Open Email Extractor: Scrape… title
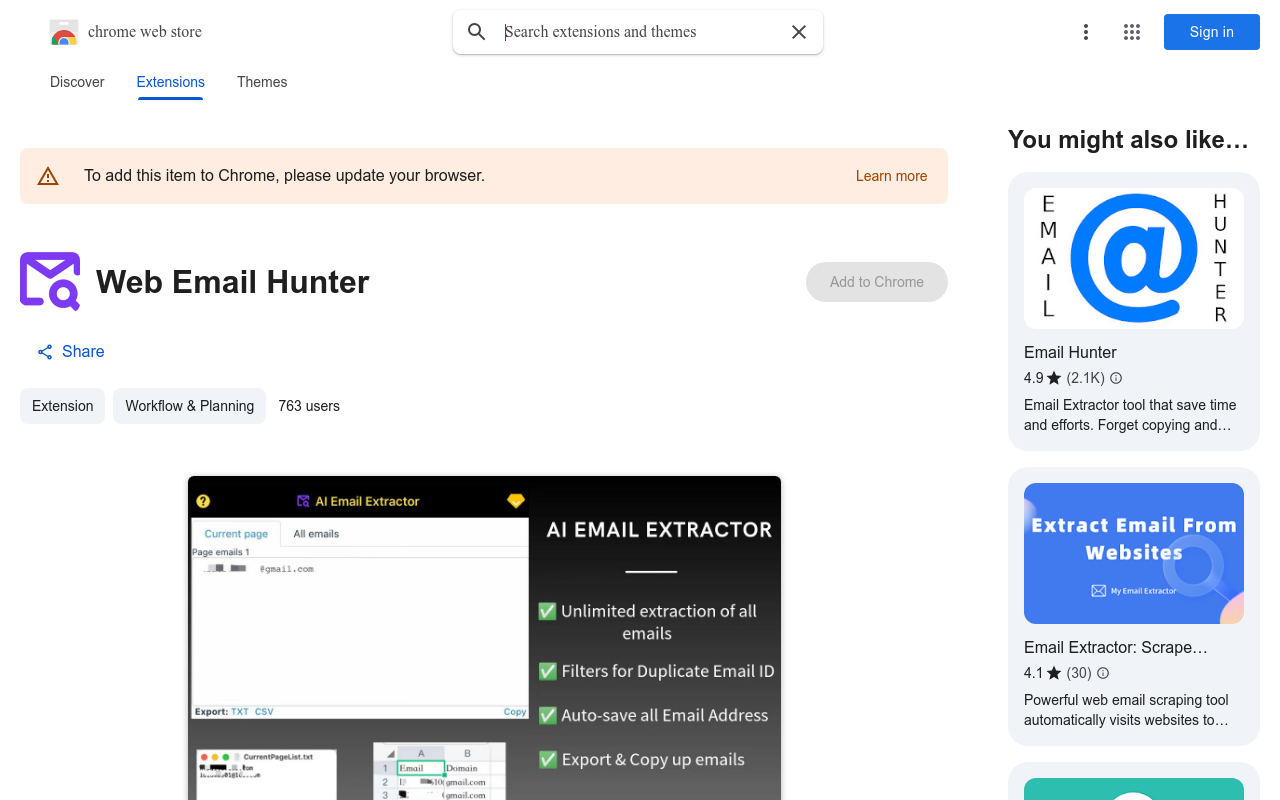 (1116, 647)
